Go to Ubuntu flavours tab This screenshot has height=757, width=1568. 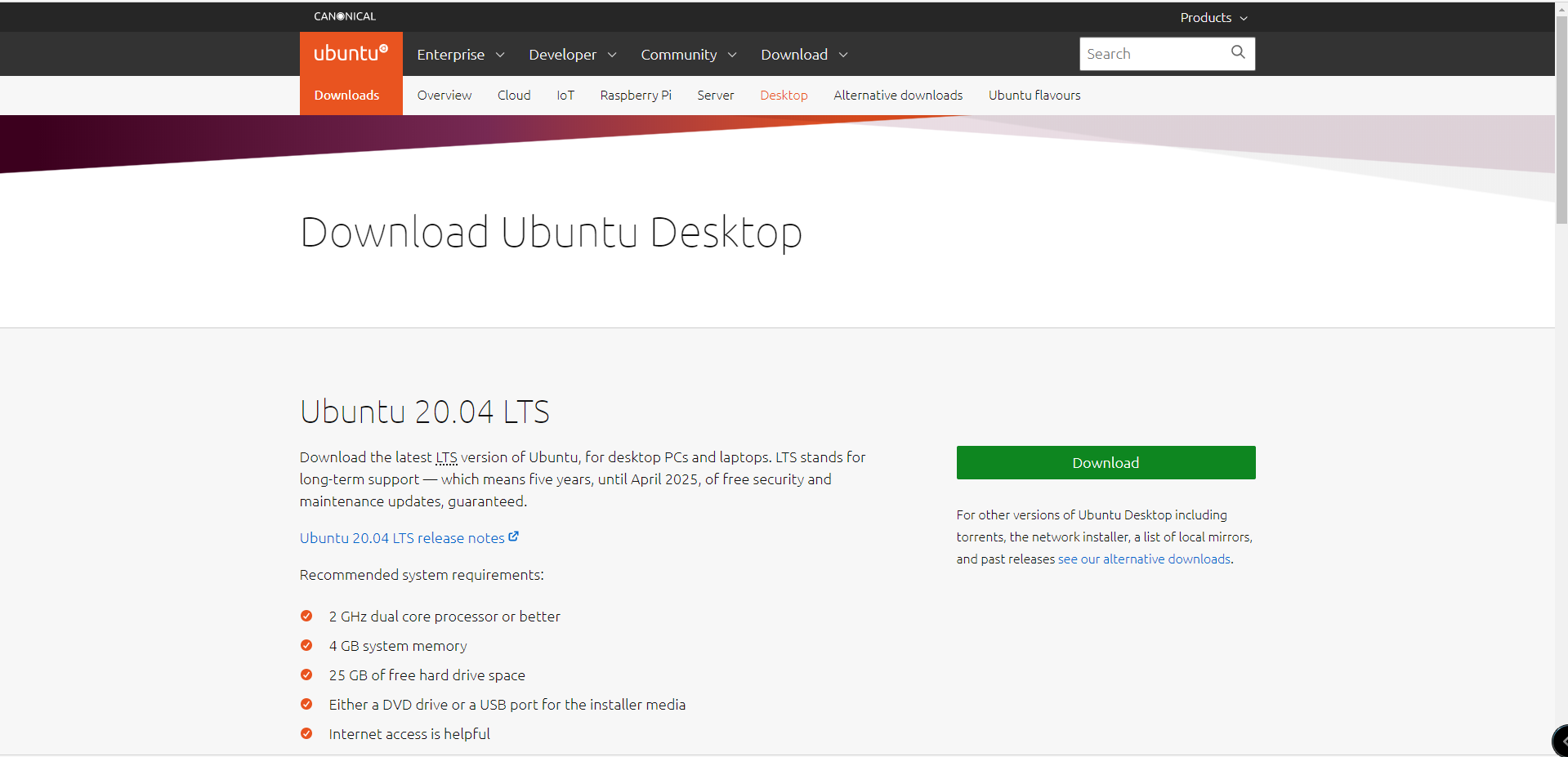coord(1034,95)
